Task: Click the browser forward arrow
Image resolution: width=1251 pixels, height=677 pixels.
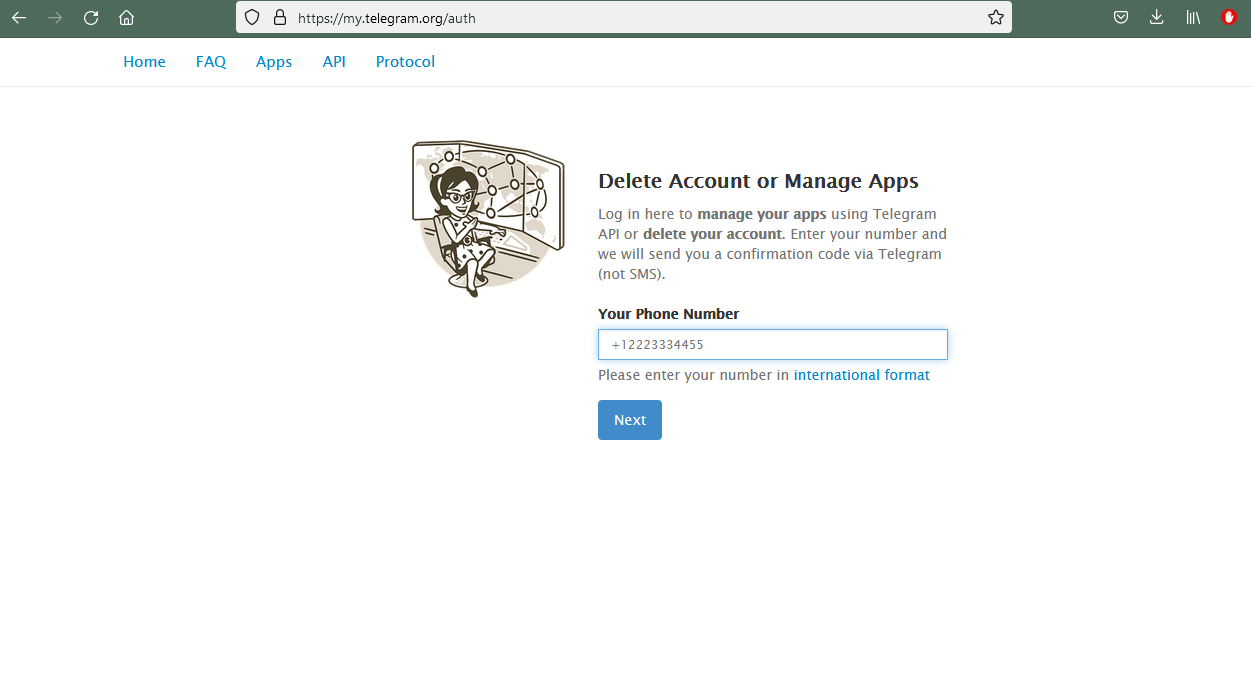Action: click(55, 17)
